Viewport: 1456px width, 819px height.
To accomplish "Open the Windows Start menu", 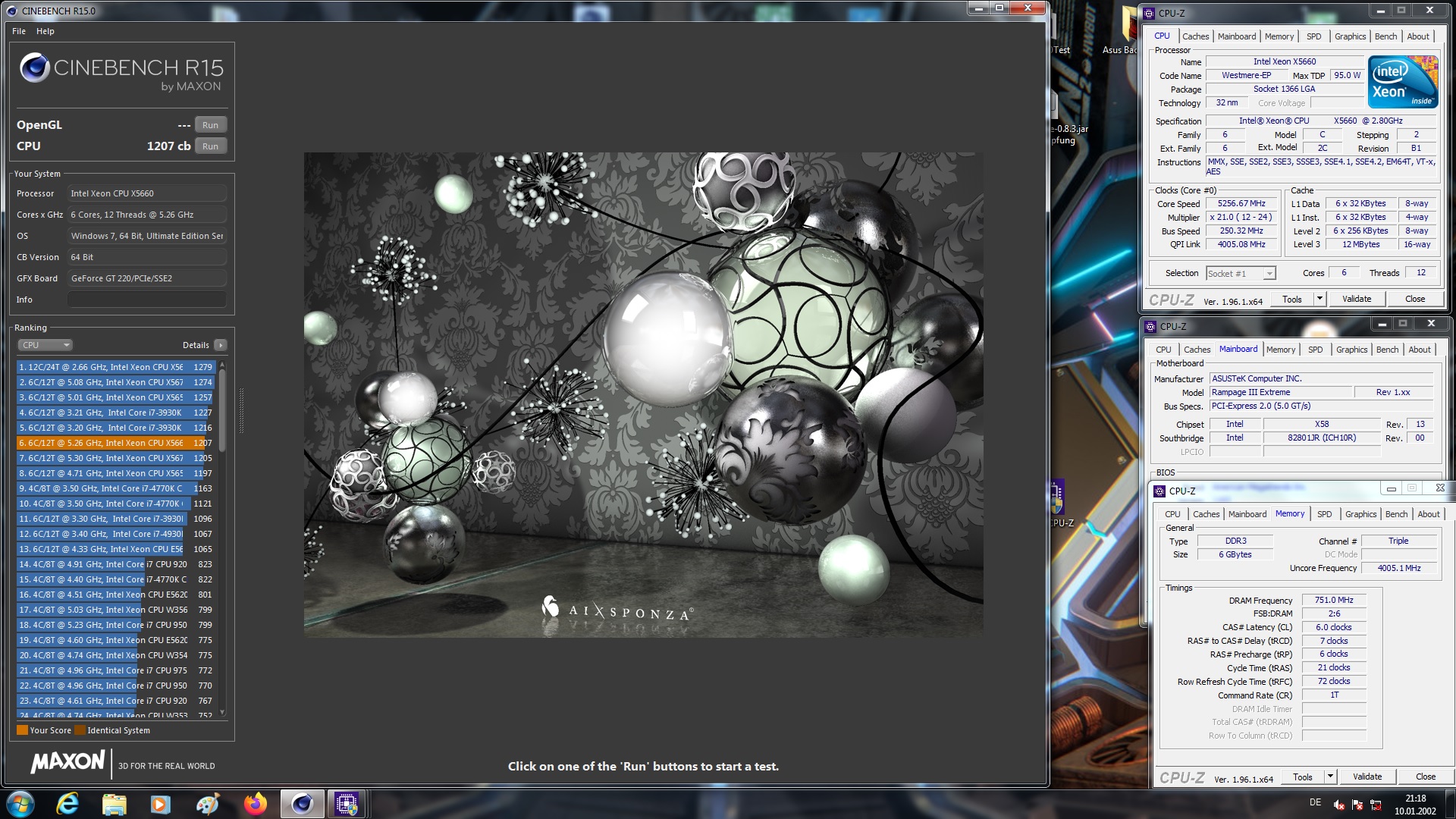I will point(20,803).
